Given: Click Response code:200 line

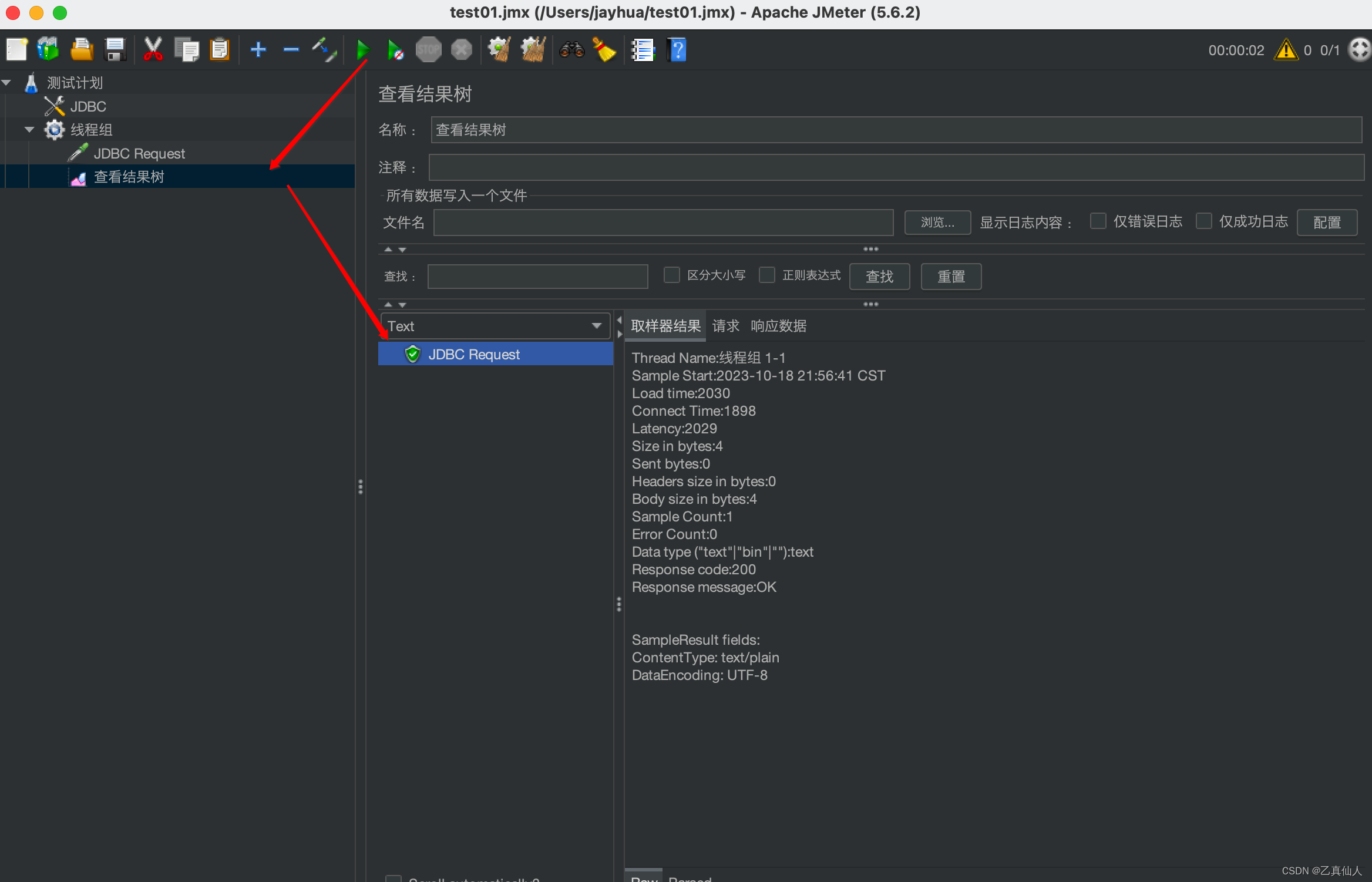Looking at the screenshot, I should pos(694,570).
